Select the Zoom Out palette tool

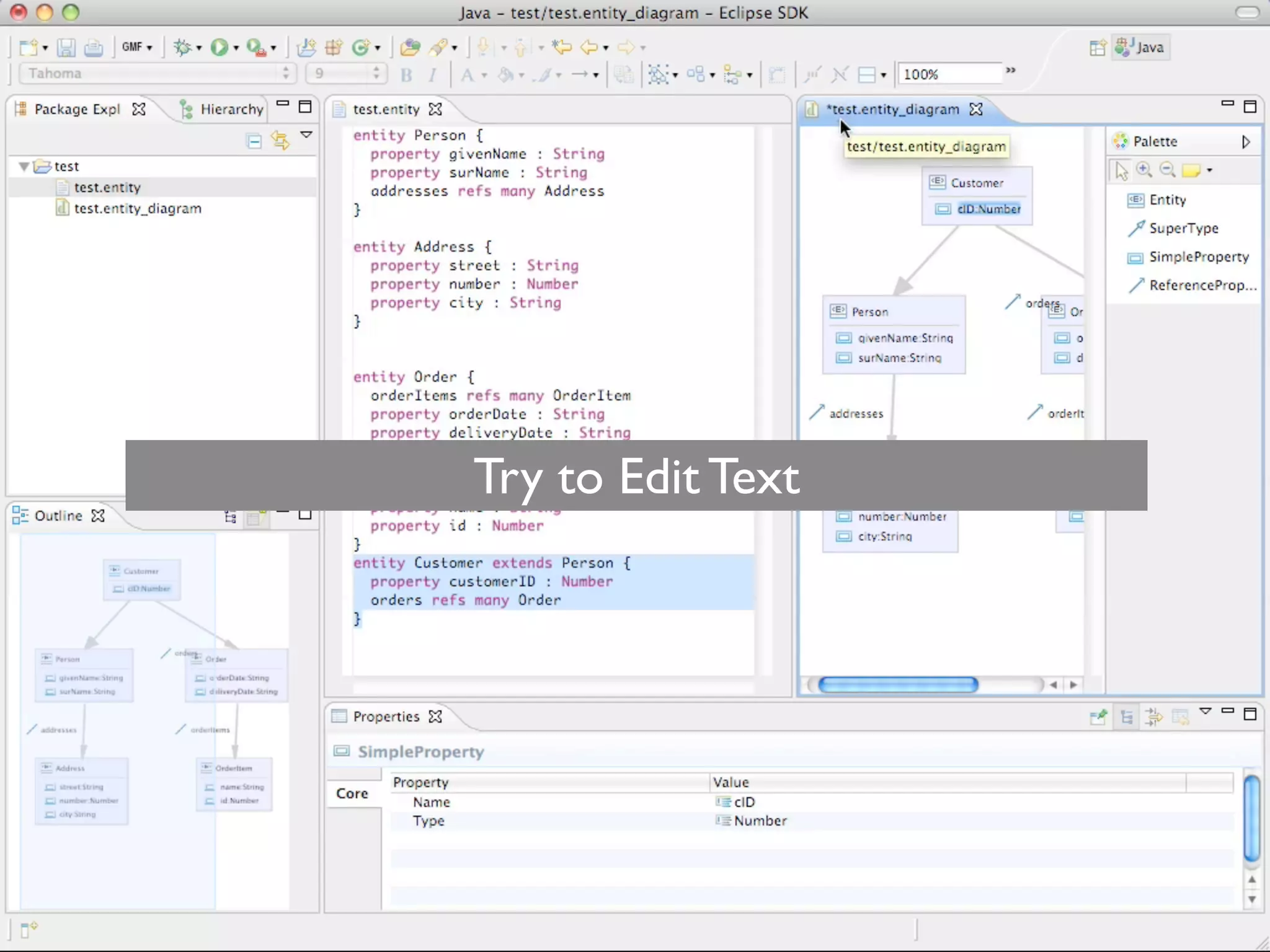click(x=1167, y=170)
